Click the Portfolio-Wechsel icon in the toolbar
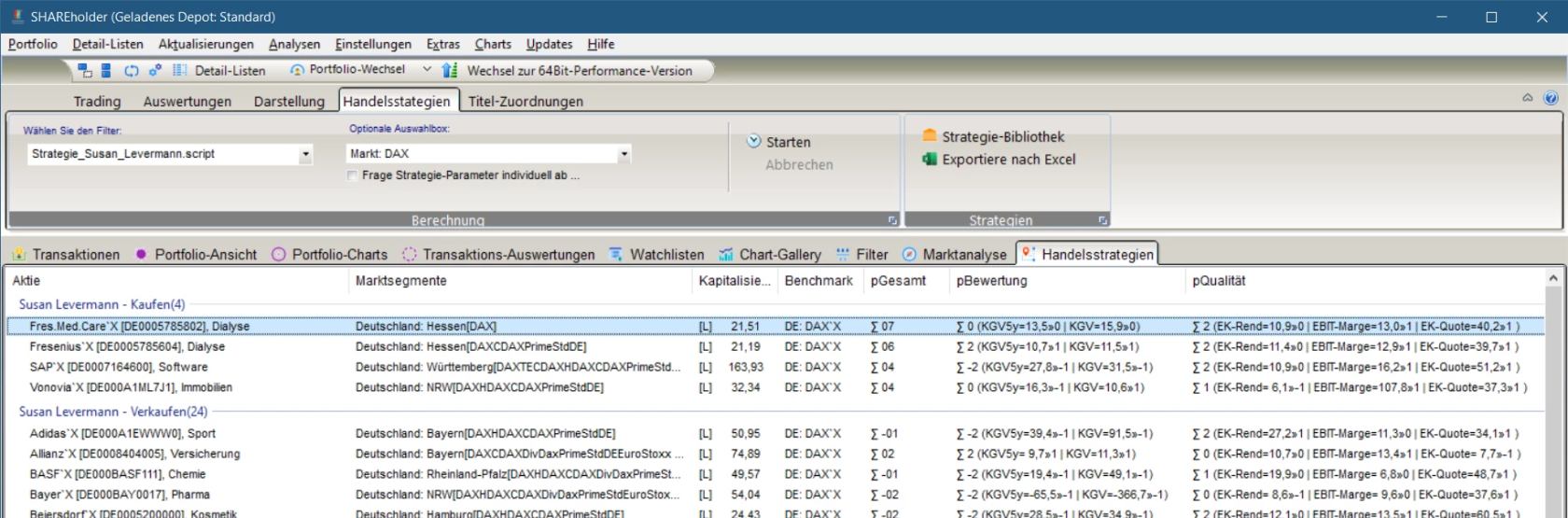Viewport: 1568px width, 518px height. (298, 70)
